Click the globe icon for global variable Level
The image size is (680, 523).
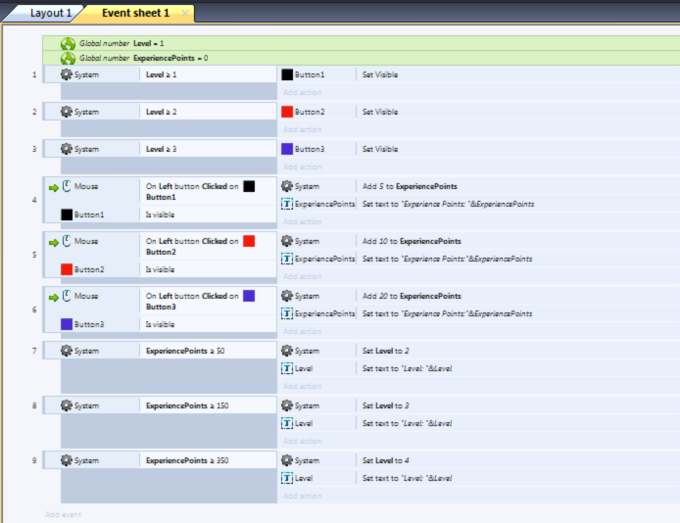pyautogui.click(x=68, y=44)
